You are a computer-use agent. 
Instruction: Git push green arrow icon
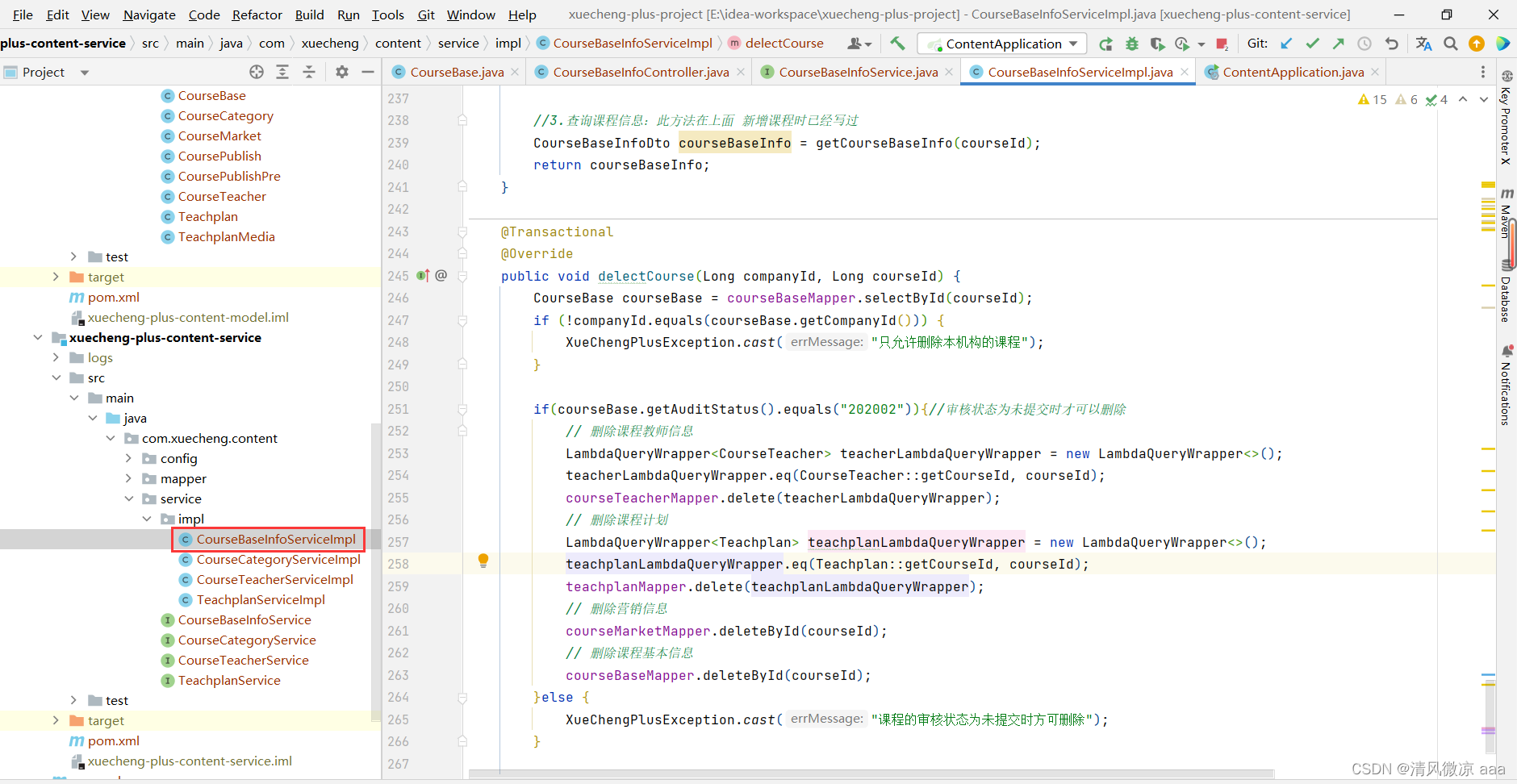coord(1339,44)
